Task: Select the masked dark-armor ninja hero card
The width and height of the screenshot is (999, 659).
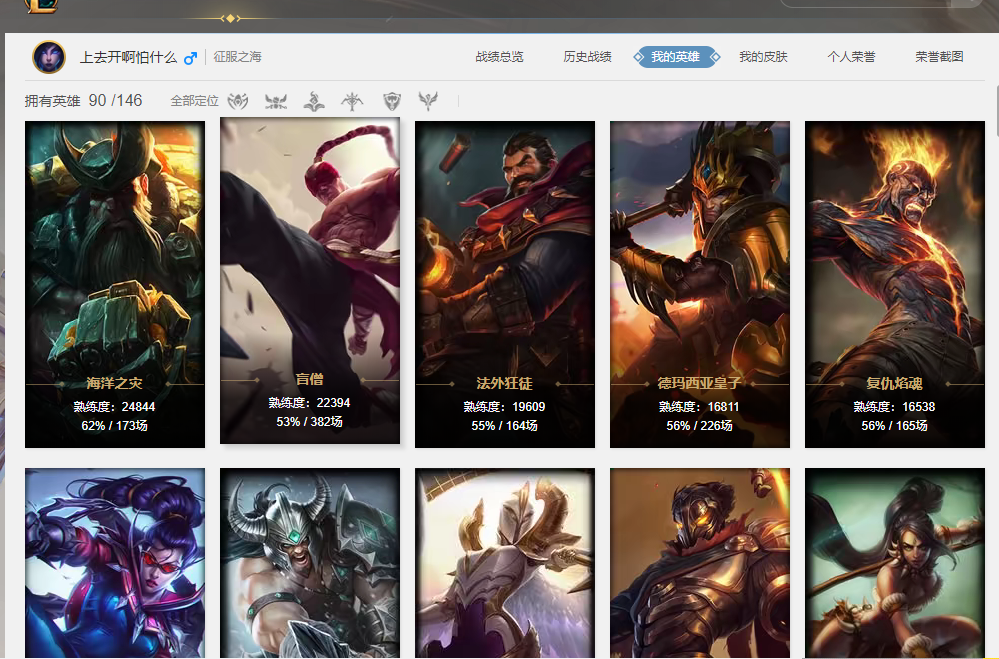Action: pos(700,563)
